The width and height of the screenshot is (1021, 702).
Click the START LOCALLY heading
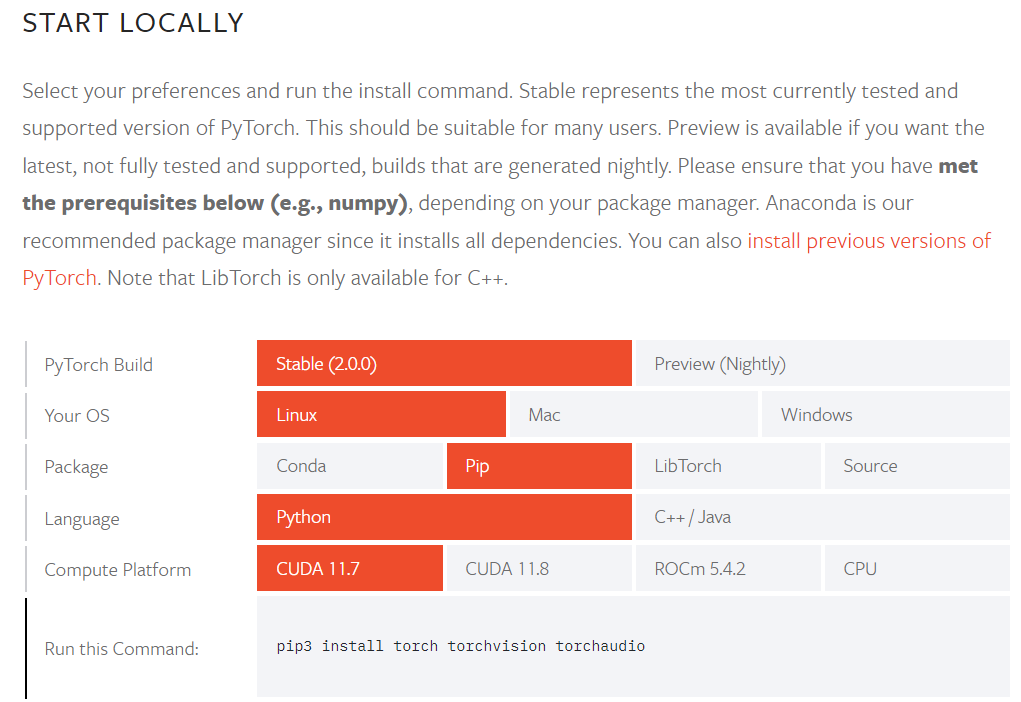tap(133, 23)
